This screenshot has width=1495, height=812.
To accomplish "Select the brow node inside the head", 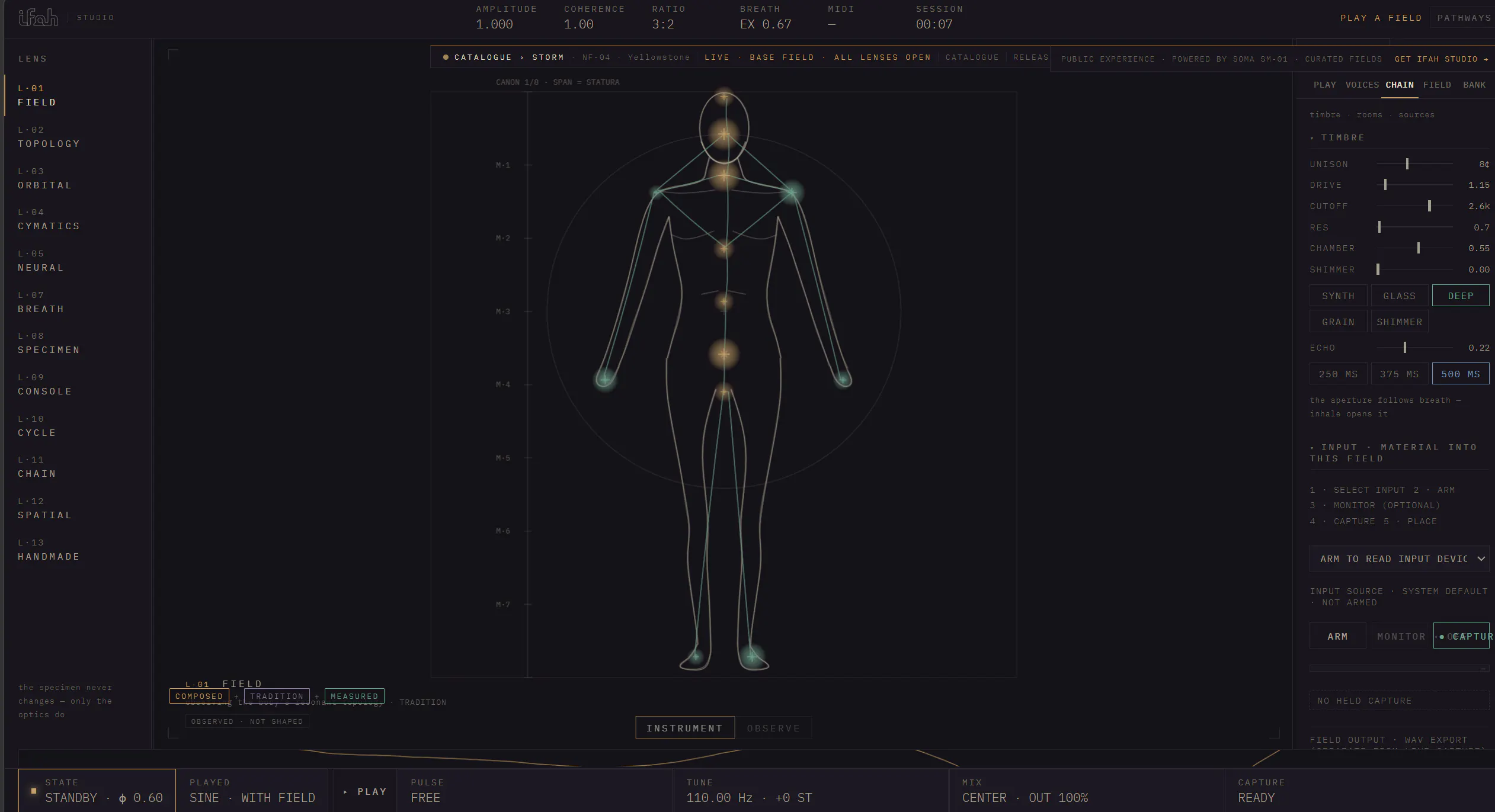I will point(724,135).
